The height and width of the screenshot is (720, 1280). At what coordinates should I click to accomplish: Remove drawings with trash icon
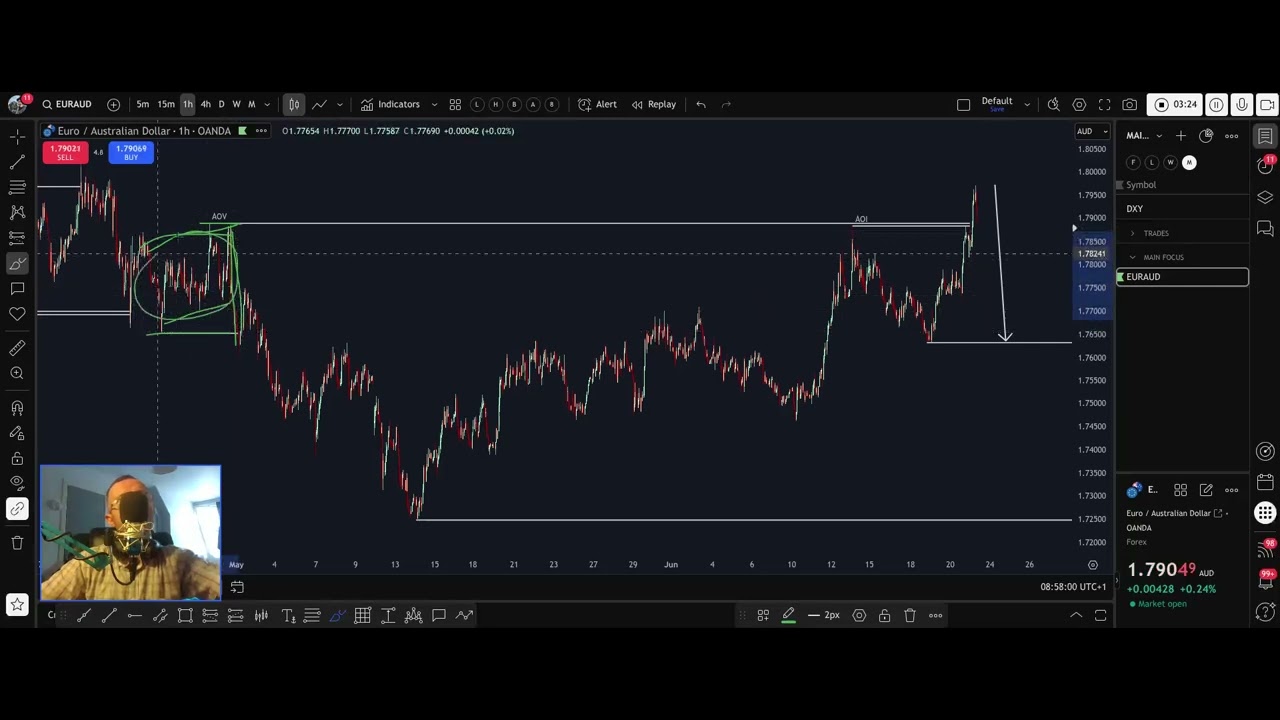coord(17,542)
